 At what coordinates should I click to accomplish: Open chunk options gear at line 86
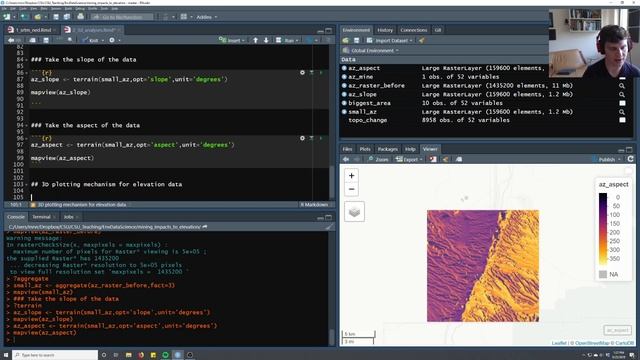pyautogui.click(x=302, y=73)
